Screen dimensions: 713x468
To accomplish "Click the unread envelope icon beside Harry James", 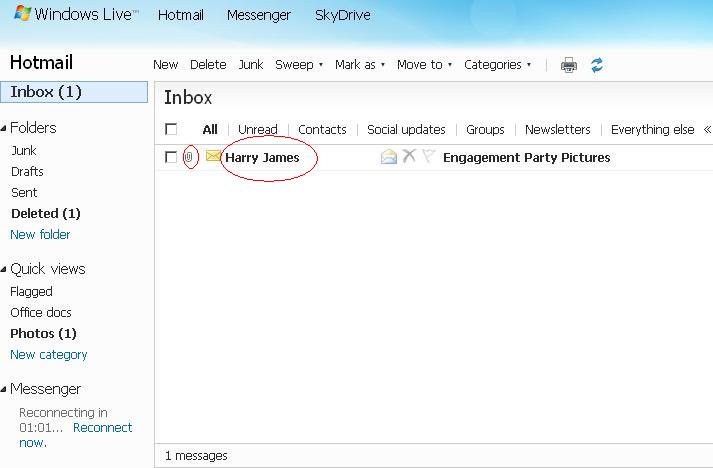I will 213,157.
